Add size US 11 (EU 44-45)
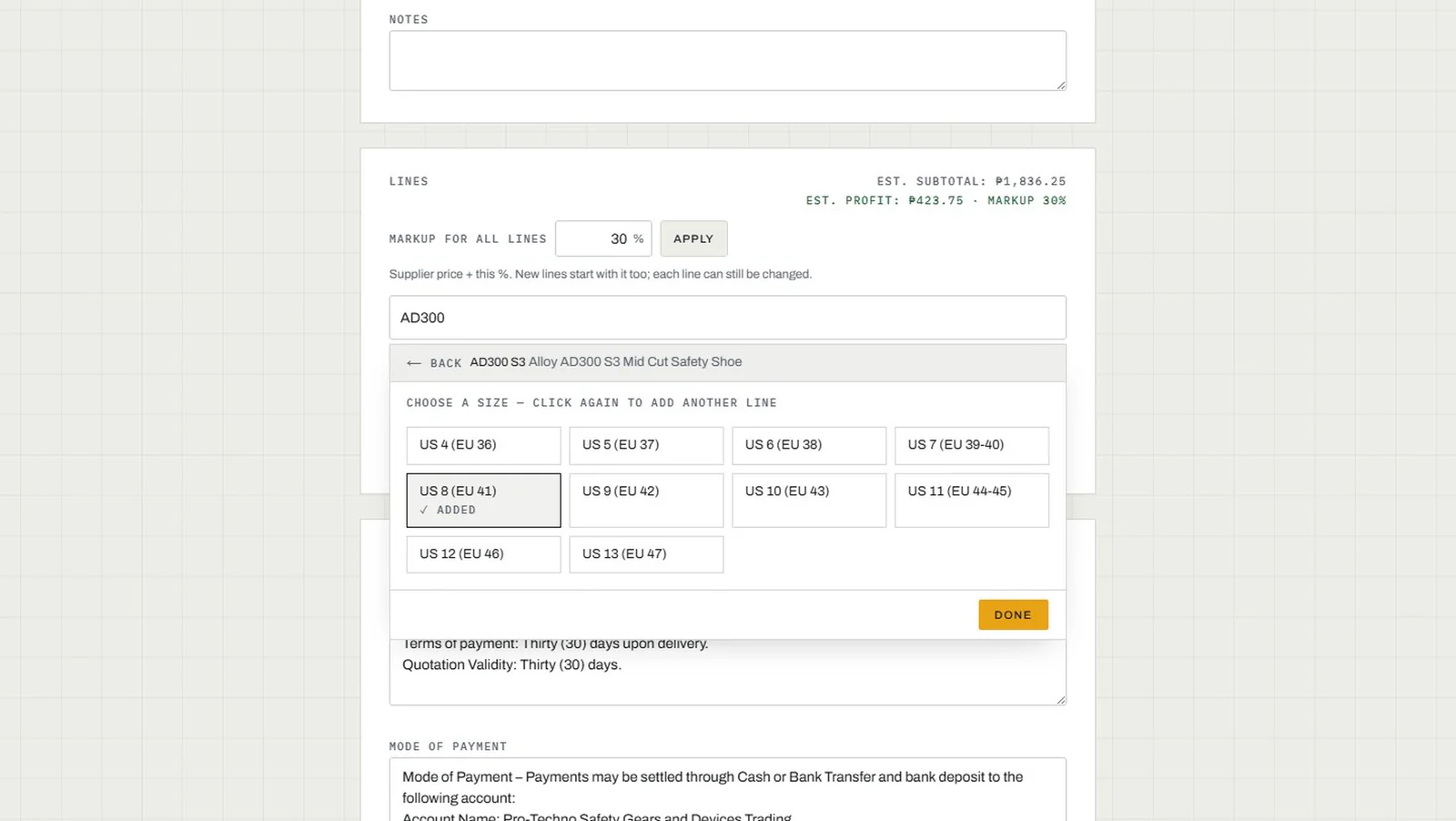Viewport: 1456px width, 821px height. click(x=972, y=500)
